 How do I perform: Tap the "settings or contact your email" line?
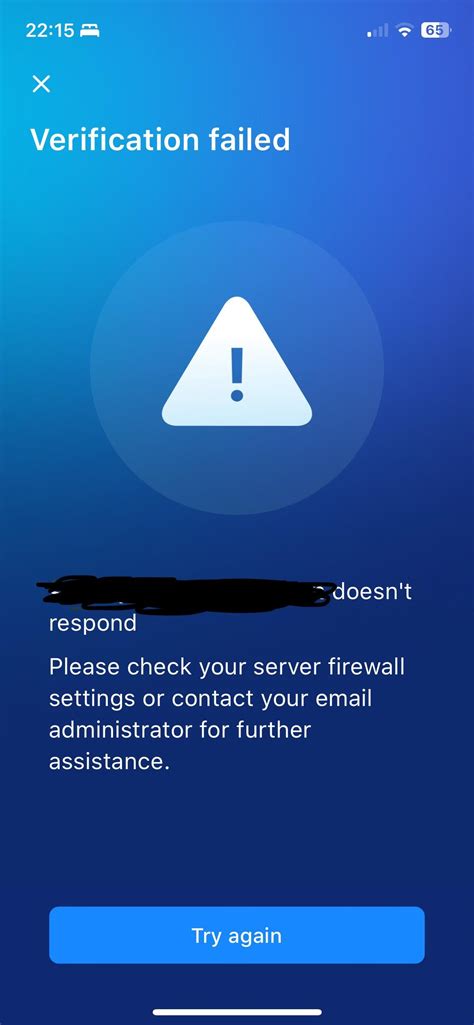[x=211, y=699]
